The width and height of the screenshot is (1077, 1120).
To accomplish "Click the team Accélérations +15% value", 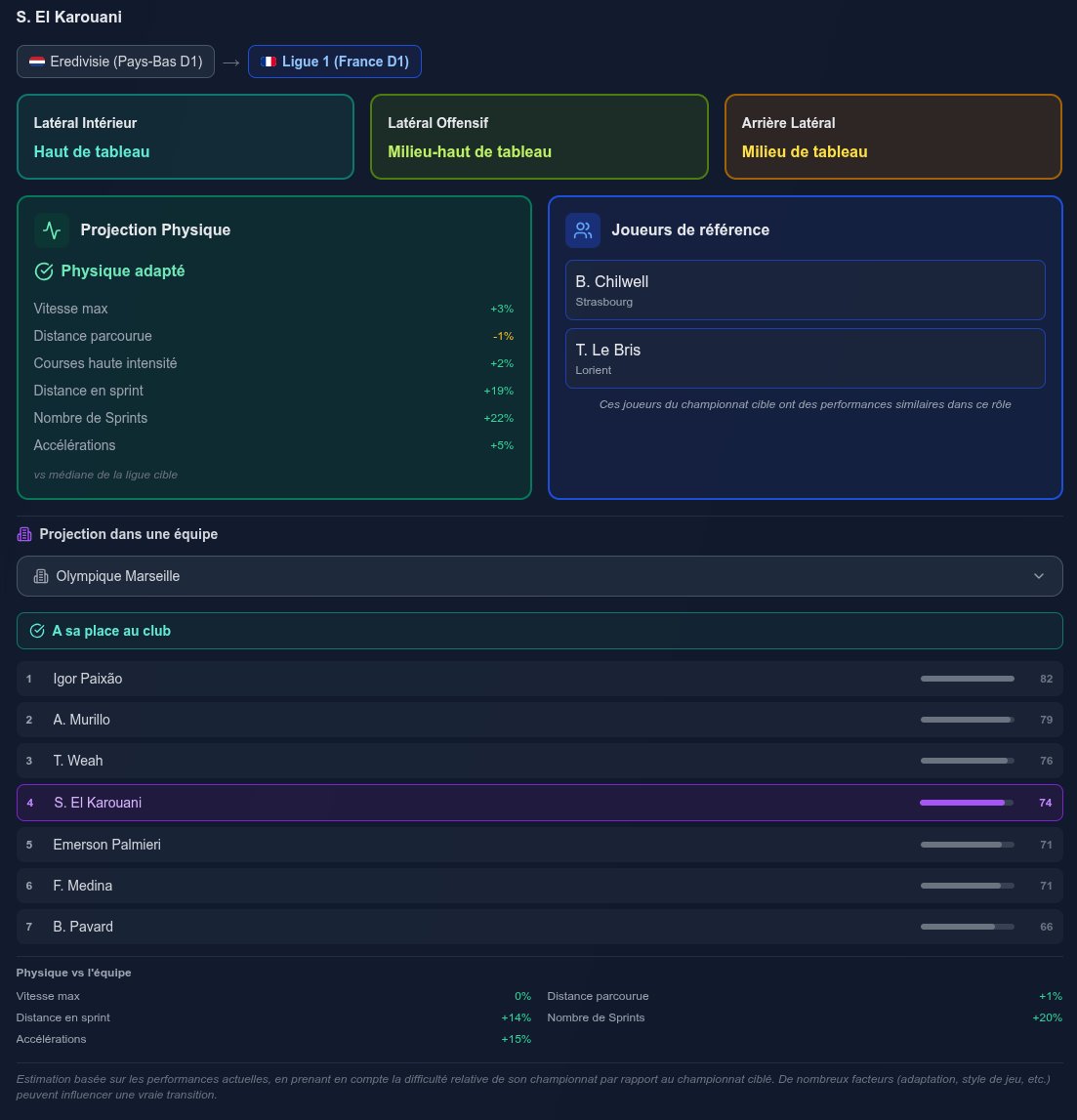I will click(x=516, y=1039).
